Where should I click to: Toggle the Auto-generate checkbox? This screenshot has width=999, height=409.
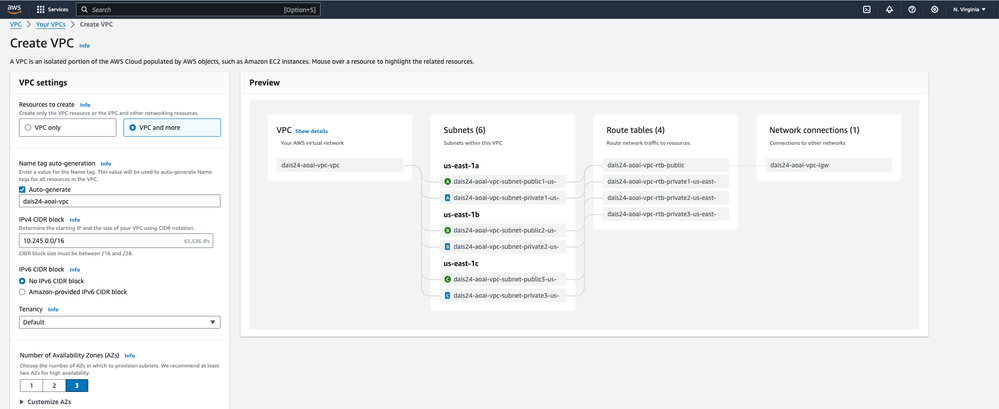point(23,189)
